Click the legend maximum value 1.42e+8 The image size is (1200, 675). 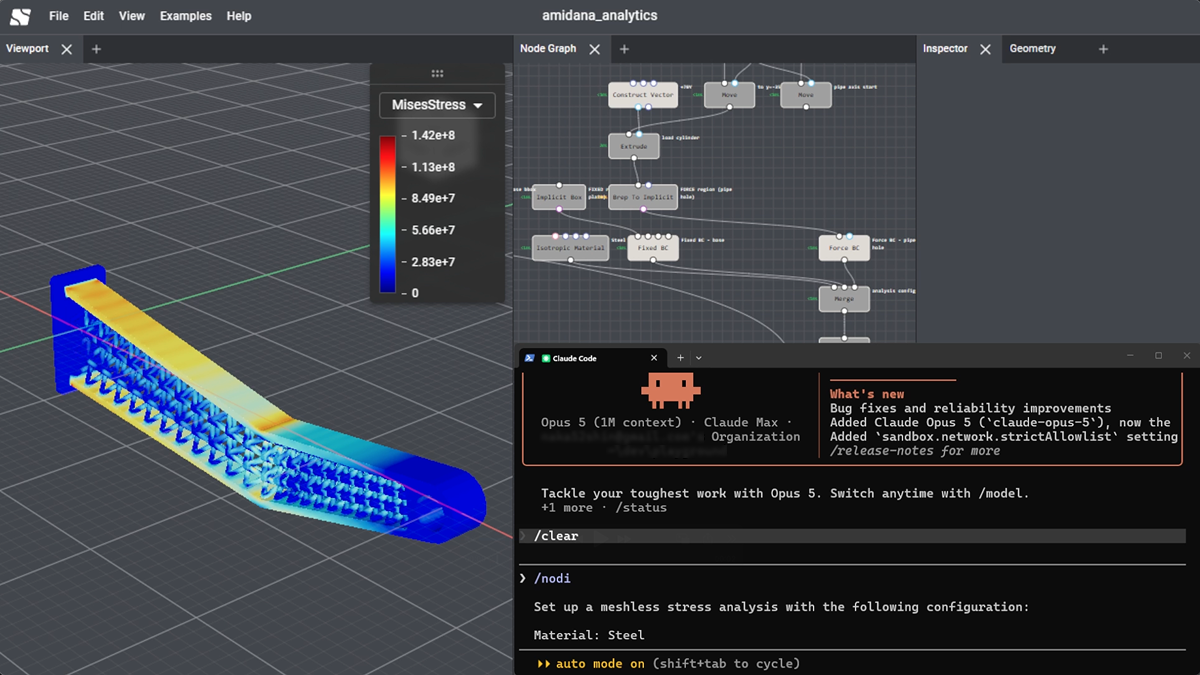pyautogui.click(x=433, y=135)
